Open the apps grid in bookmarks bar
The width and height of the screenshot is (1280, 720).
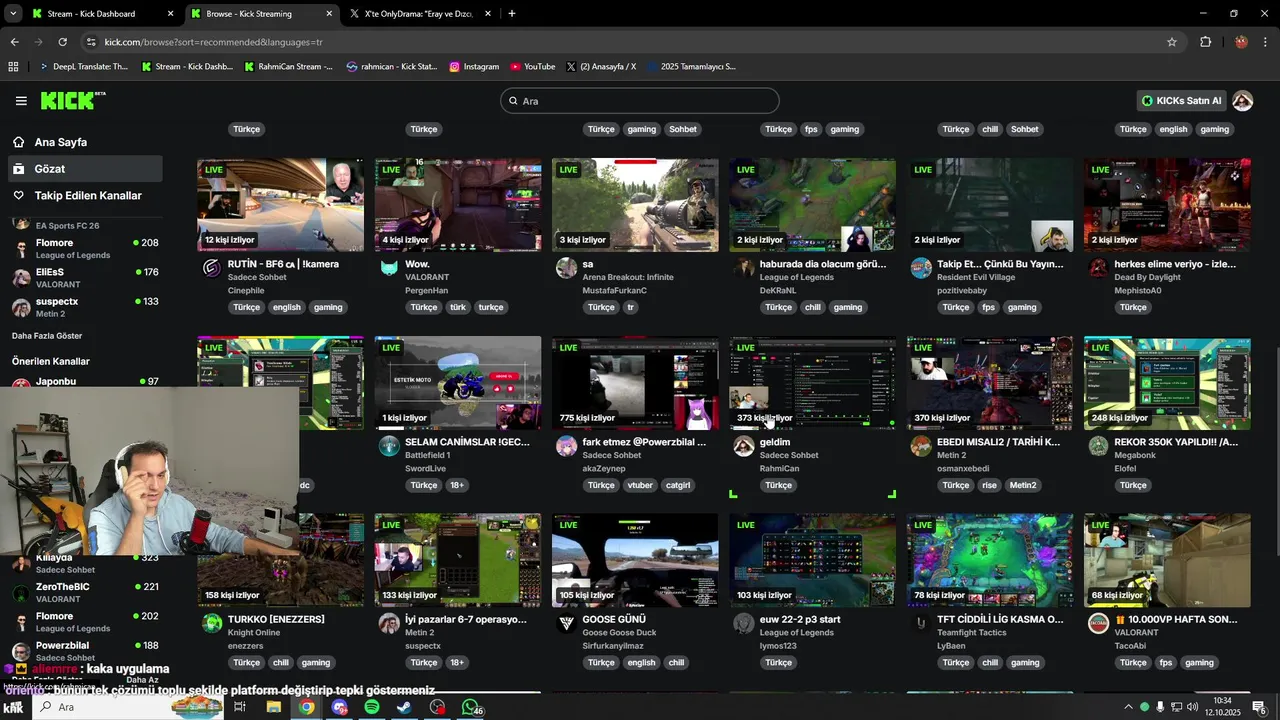pos(13,67)
